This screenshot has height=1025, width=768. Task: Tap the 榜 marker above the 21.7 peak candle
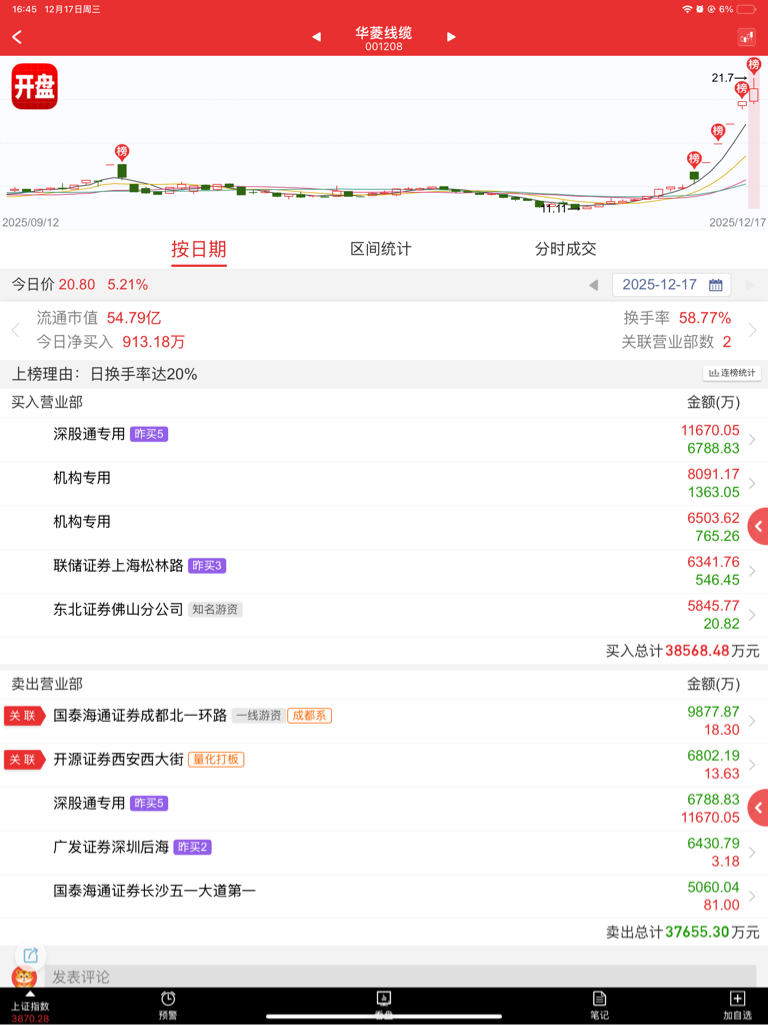(x=754, y=65)
